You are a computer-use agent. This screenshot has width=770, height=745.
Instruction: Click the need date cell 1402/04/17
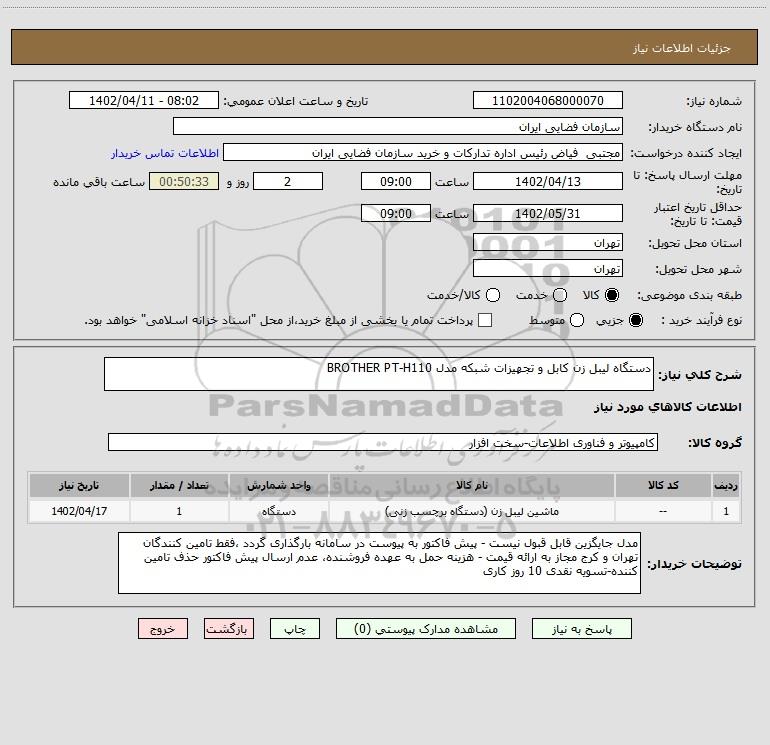pyautogui.click(x=79, y=511)
